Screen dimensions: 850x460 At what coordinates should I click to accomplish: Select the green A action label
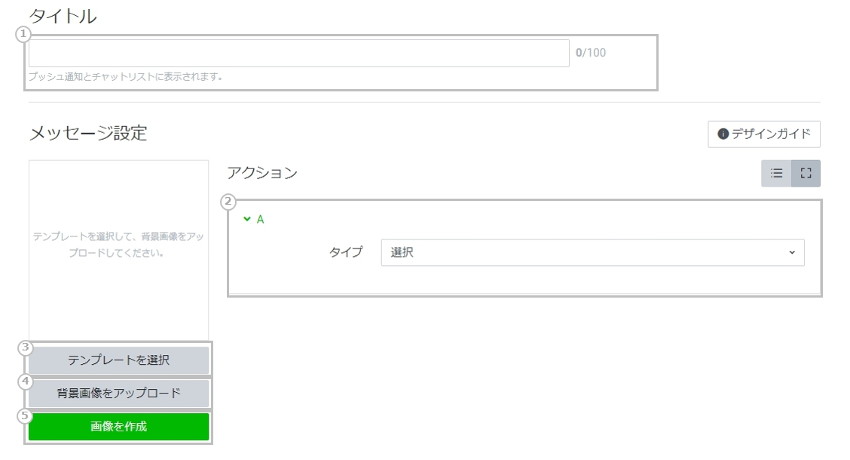pos(261,219)
